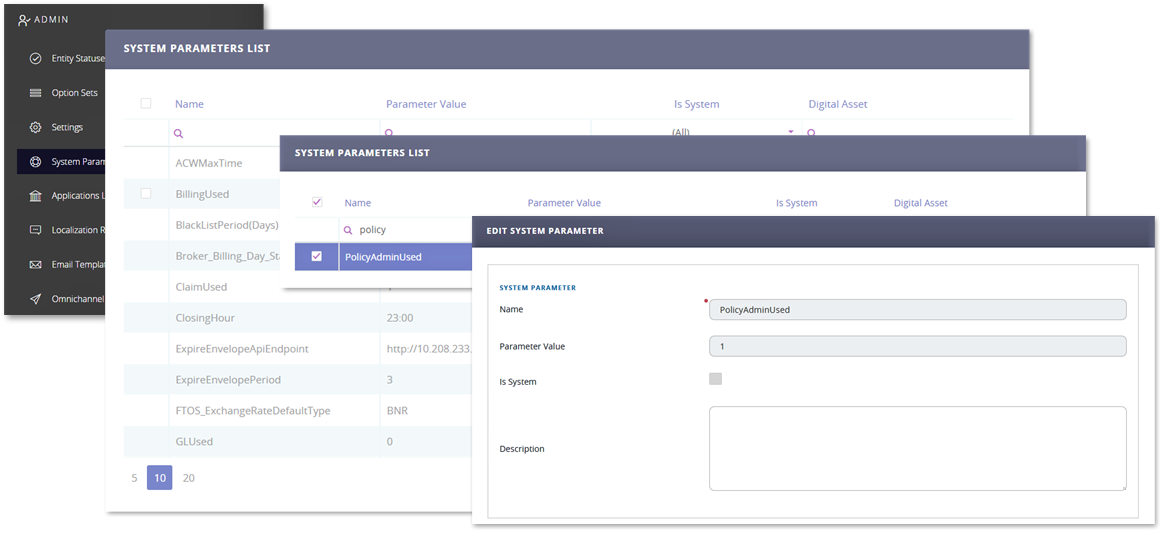Click the Applications bank building icon
The width and height of the screenshot is (1166, 535).
coord(35,196)
